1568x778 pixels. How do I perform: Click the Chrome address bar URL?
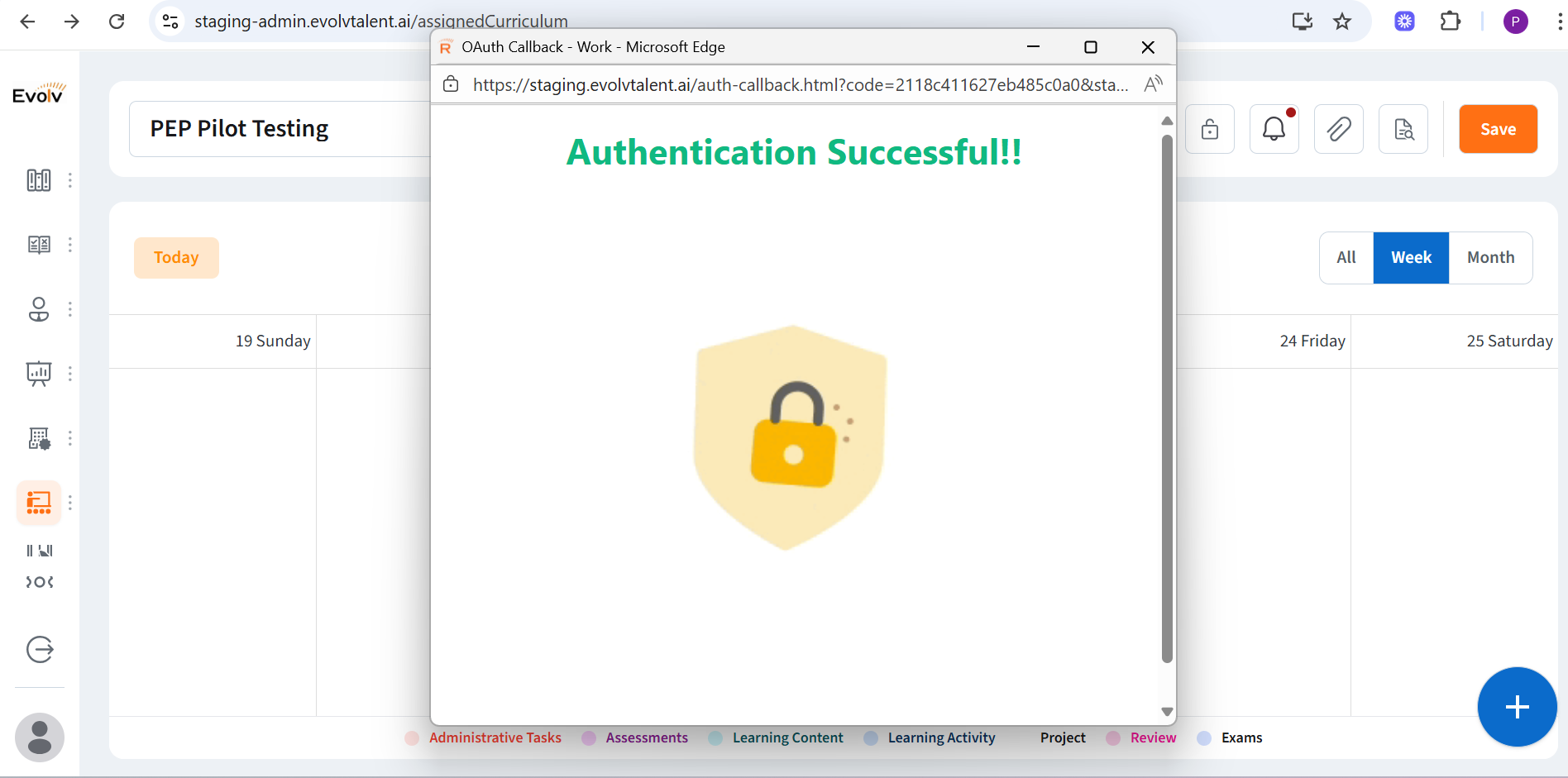click(381, 21)
